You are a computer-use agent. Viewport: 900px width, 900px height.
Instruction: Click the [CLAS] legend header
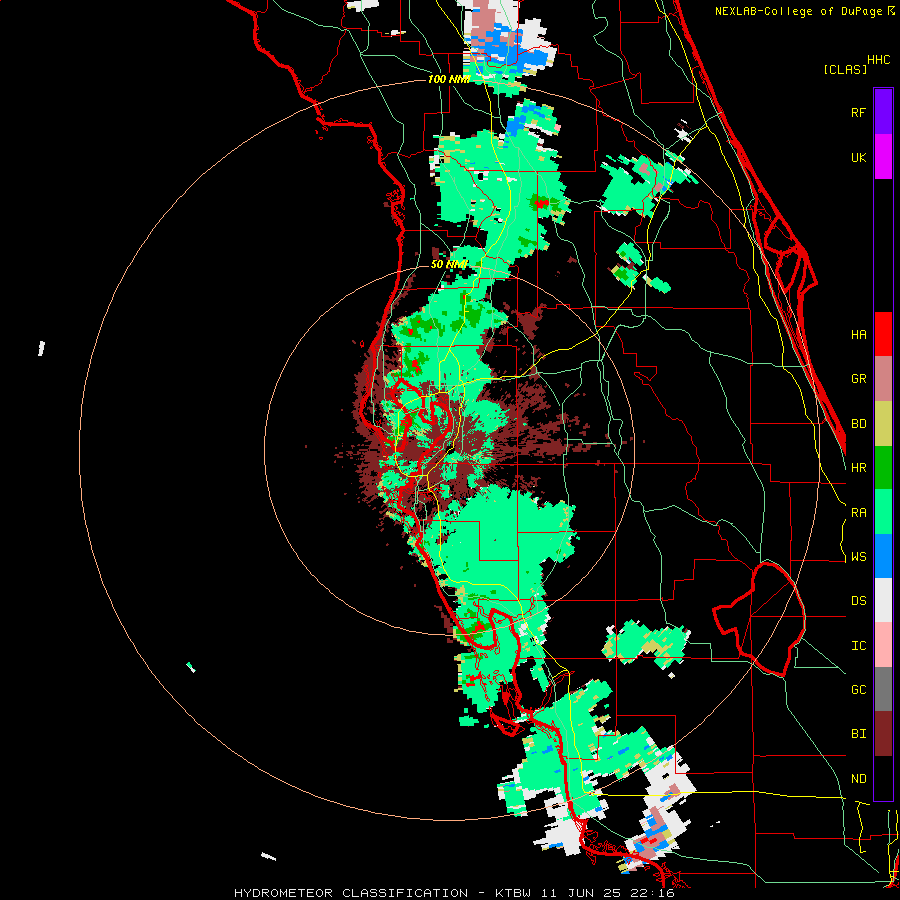(845, 69)
